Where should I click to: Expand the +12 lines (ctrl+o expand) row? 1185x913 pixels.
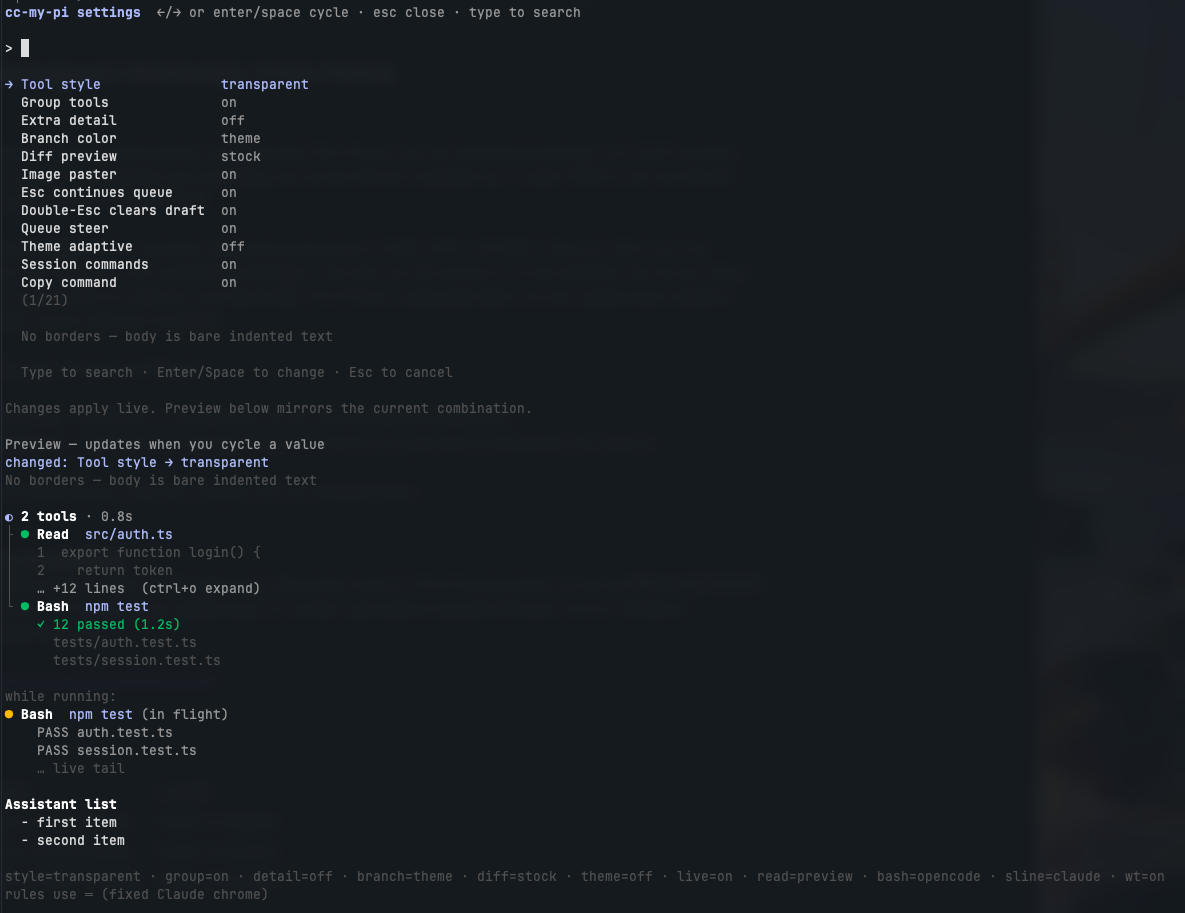148,589
